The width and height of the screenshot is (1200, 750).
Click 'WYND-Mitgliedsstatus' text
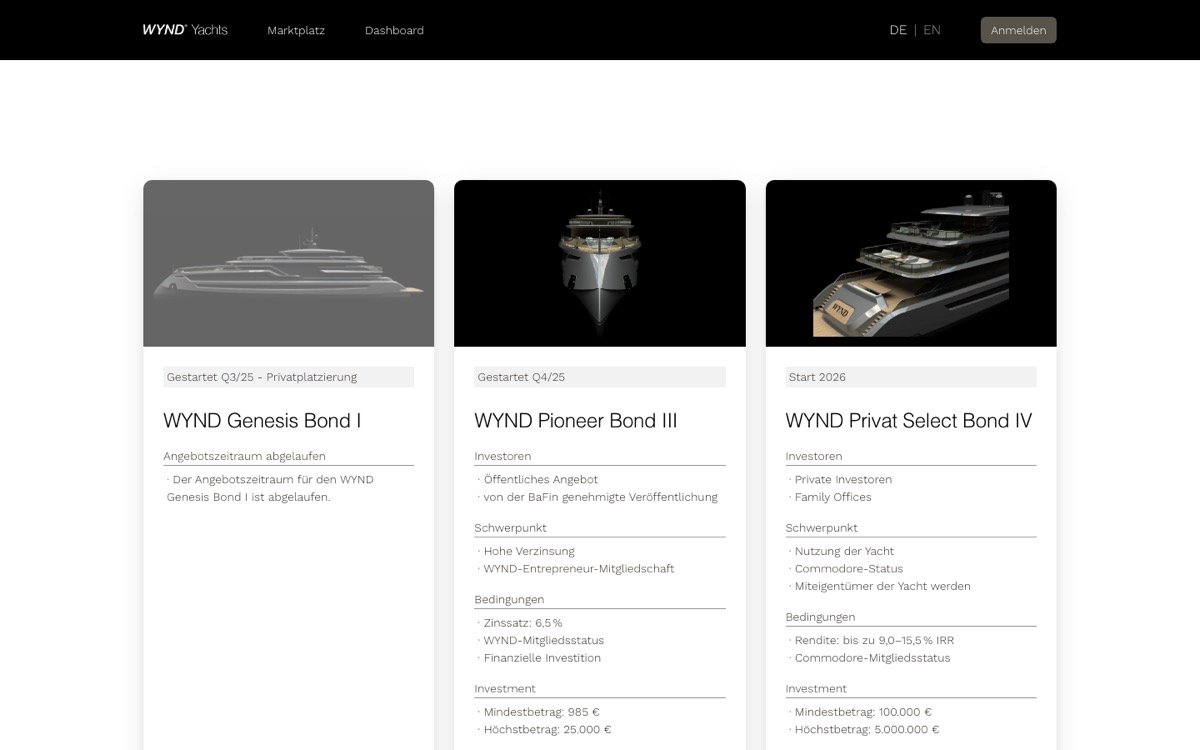click(544, 640)
